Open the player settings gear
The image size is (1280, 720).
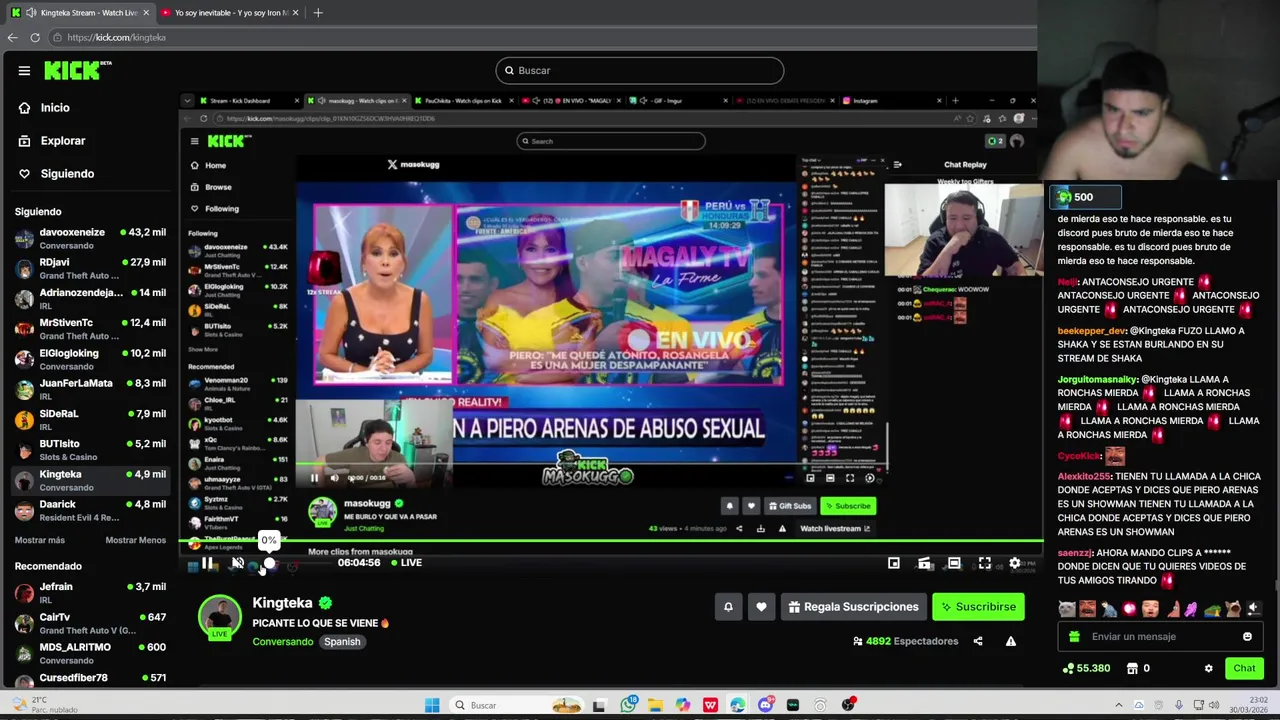pos(1015,563)
